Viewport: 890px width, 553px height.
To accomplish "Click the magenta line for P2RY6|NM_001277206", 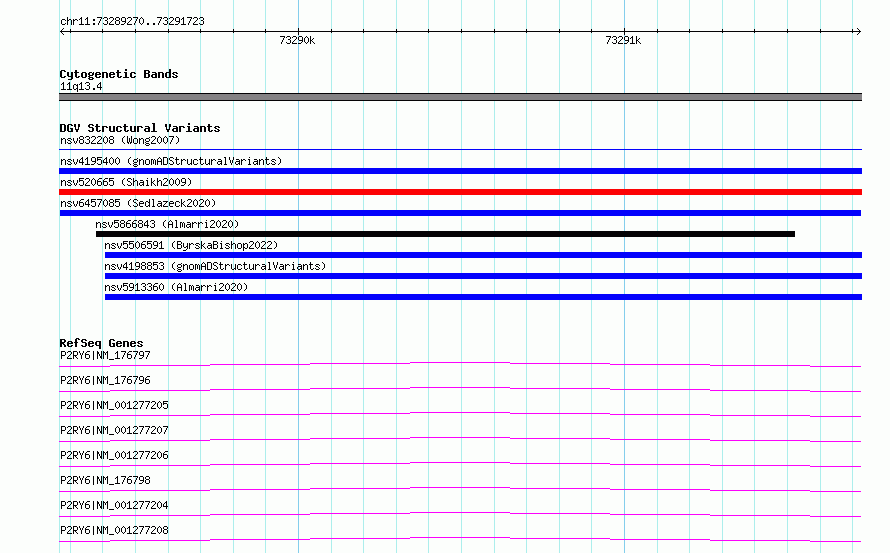I will [x=460, y=464].
